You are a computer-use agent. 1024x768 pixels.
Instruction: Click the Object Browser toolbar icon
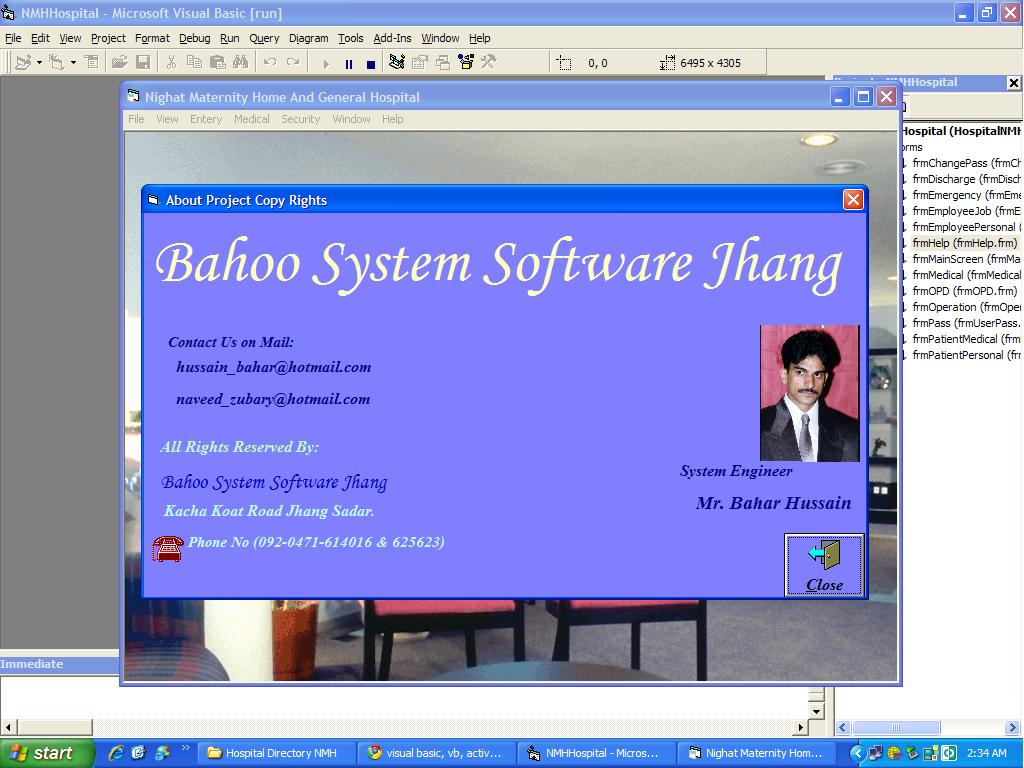(466, 62)
